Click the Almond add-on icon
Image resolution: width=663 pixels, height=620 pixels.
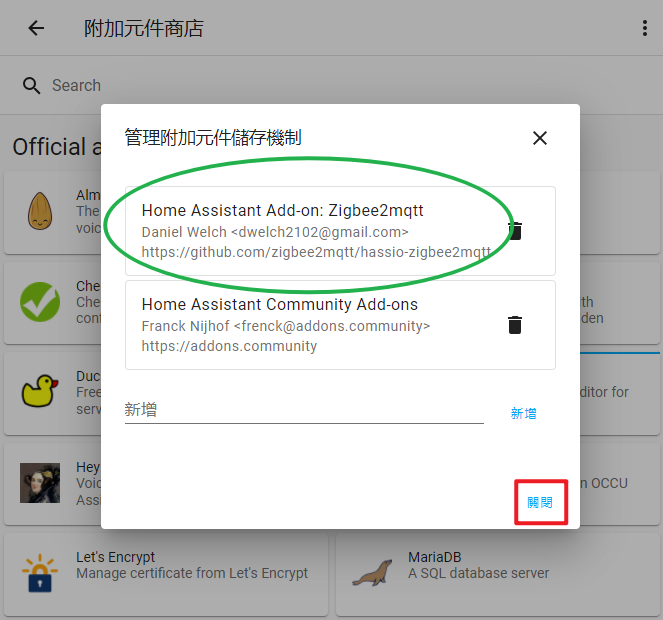(40, 211)
